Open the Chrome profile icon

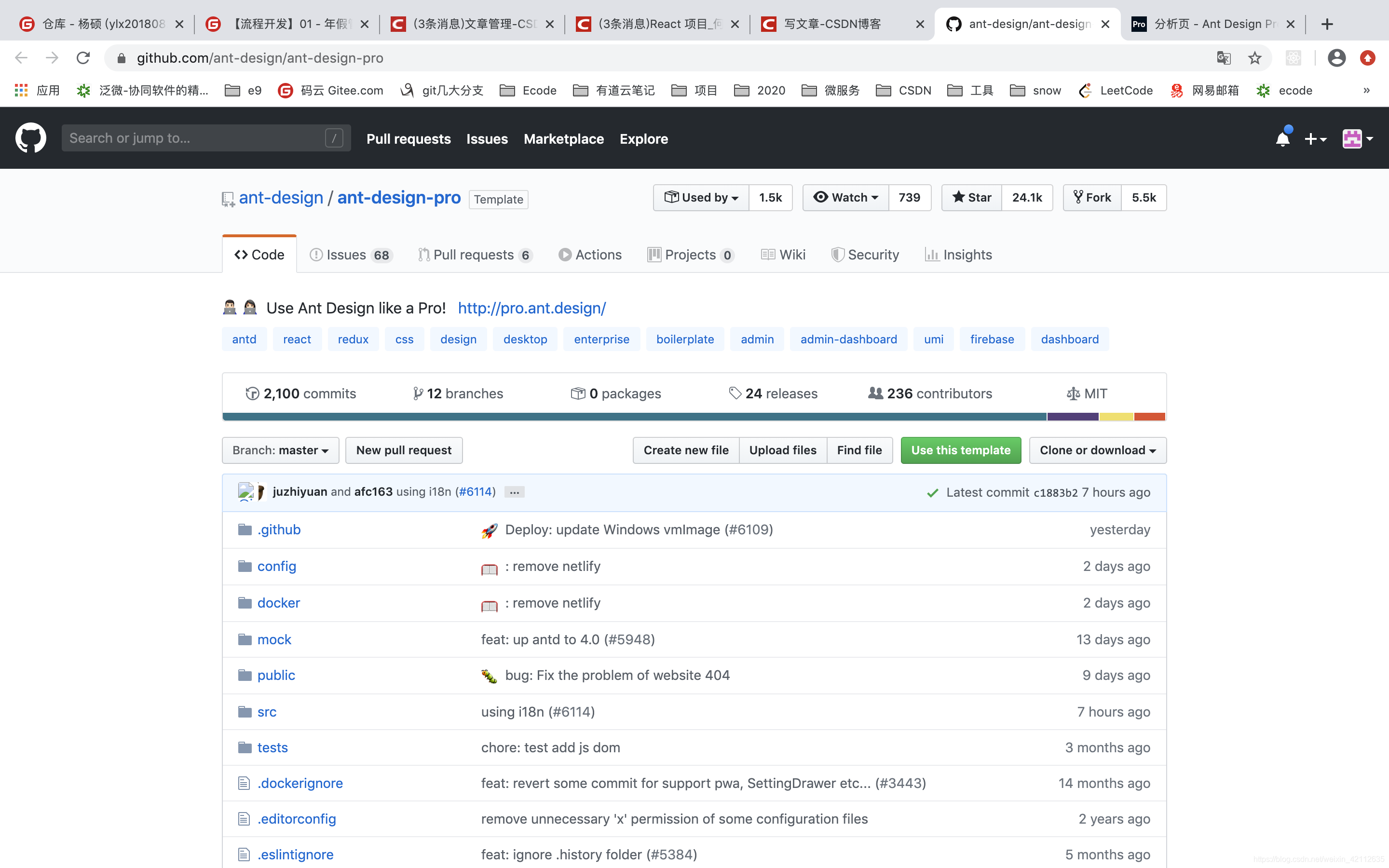click(1337, 58)
